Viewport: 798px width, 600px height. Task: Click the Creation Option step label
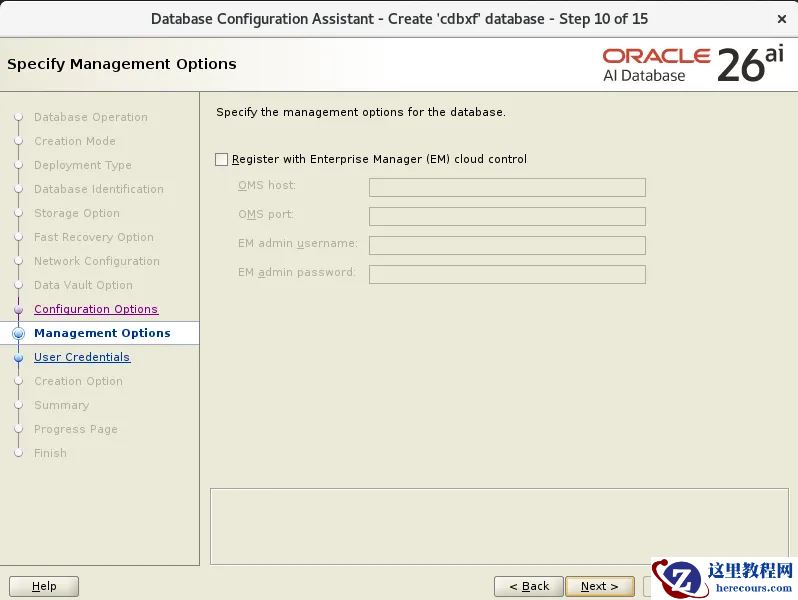(x=78, y=381)
